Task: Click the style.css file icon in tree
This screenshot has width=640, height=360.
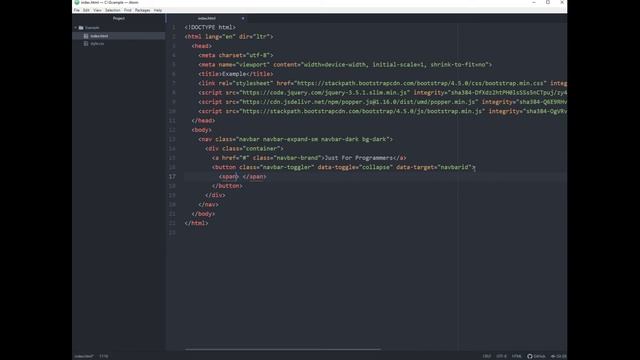Action: pos(86,44)
